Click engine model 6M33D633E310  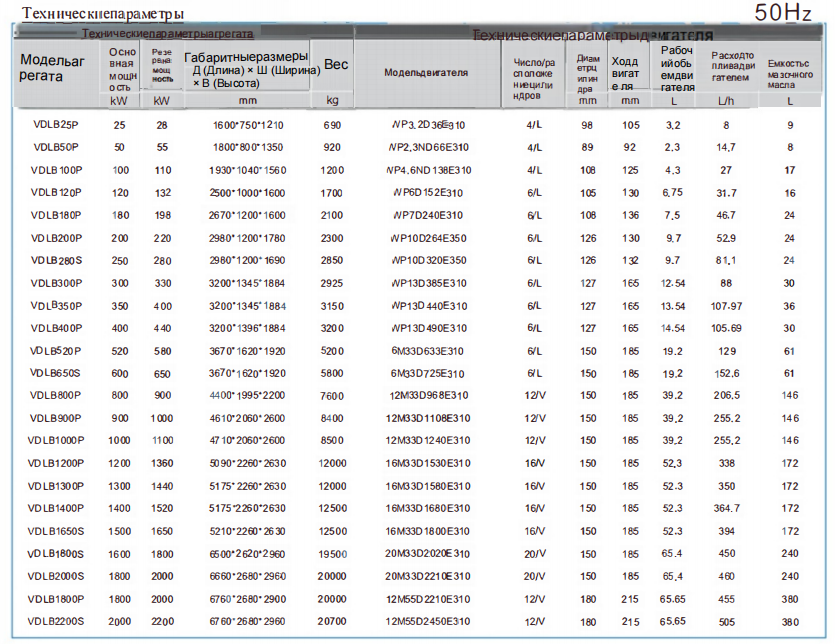click(x=427, y=351)
